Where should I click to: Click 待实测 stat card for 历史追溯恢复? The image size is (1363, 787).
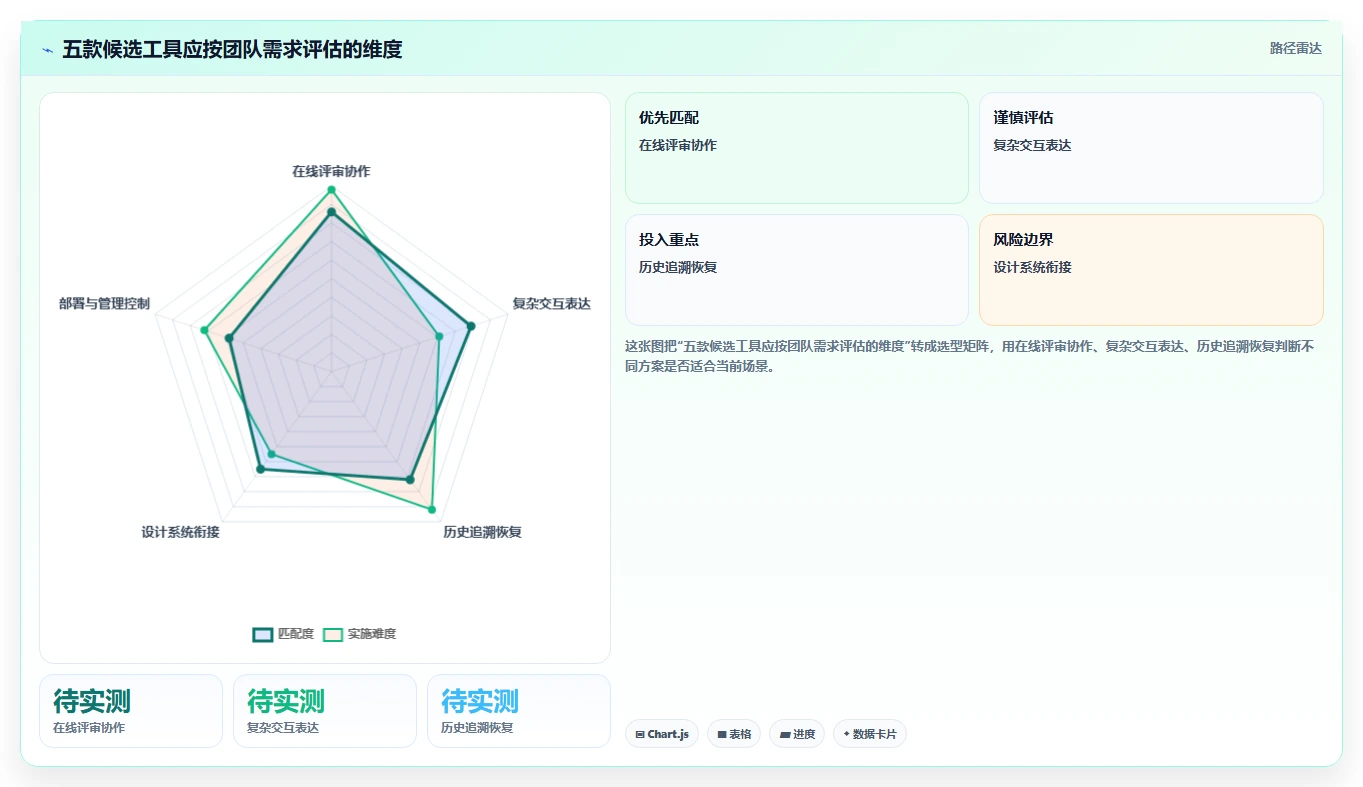(518, 711)
